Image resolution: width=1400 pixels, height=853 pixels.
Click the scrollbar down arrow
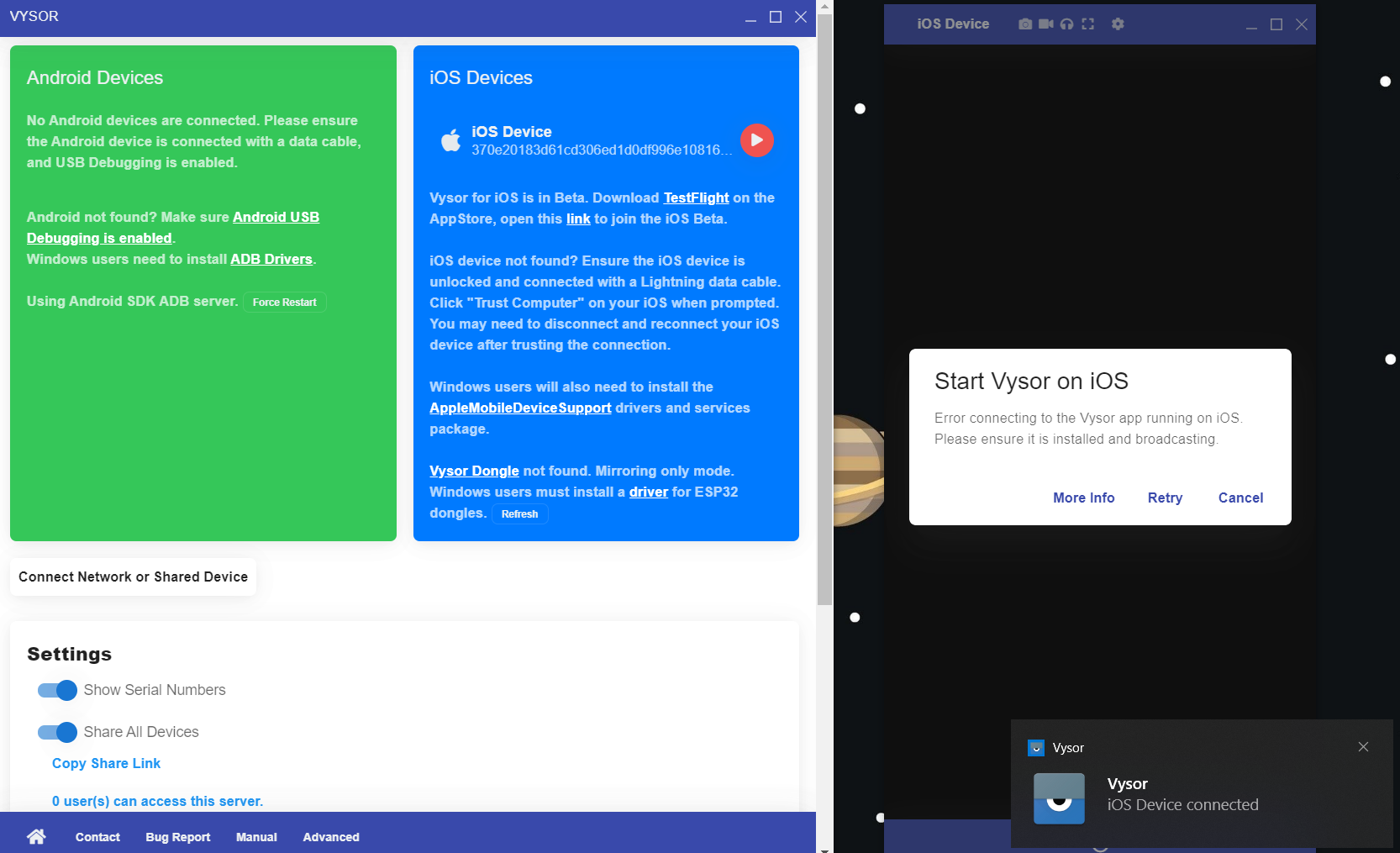point(824,849)
